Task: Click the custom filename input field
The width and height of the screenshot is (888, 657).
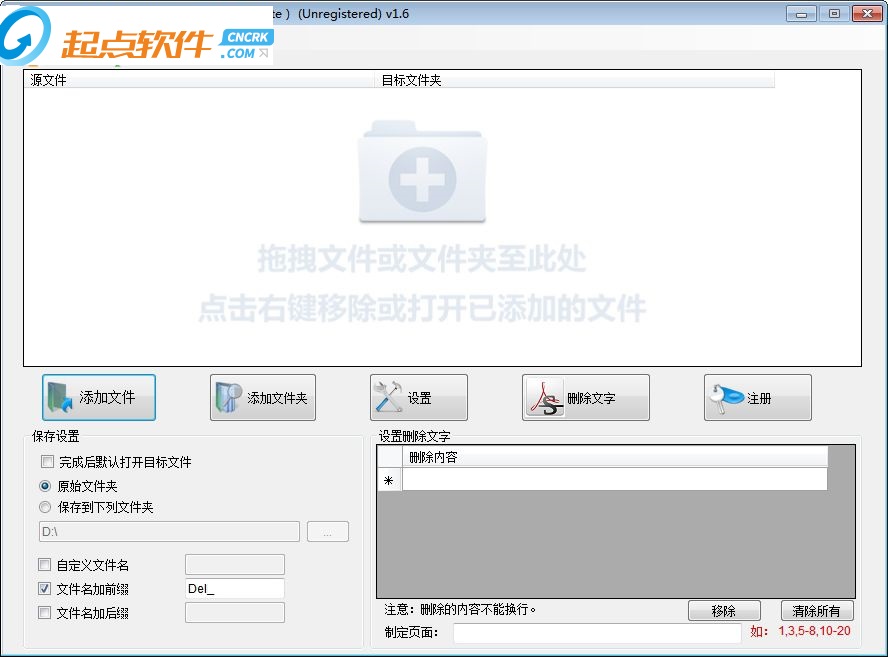Action: point(234,564)
